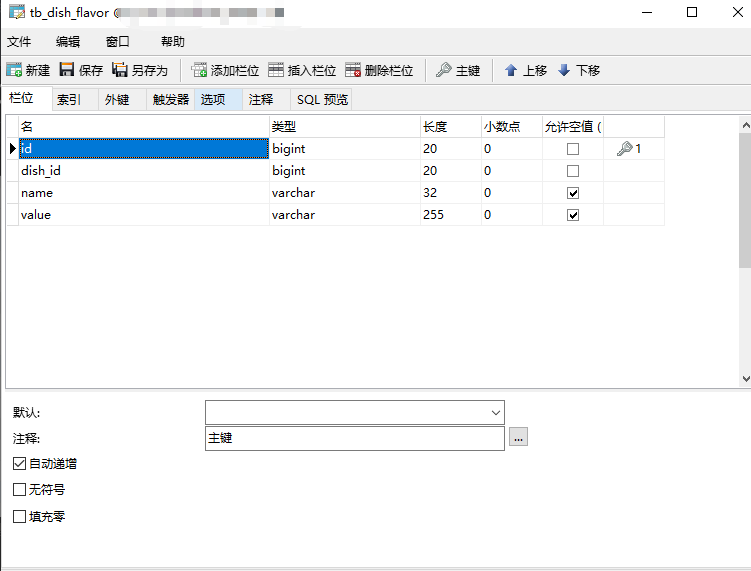Click the 允许空值 column header
Viewport: 751px width, 571px height.
tap(573, 126)
